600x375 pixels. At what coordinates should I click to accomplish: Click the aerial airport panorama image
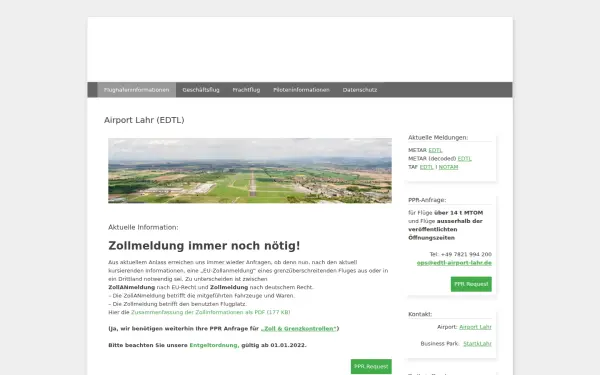coord(250,171)
